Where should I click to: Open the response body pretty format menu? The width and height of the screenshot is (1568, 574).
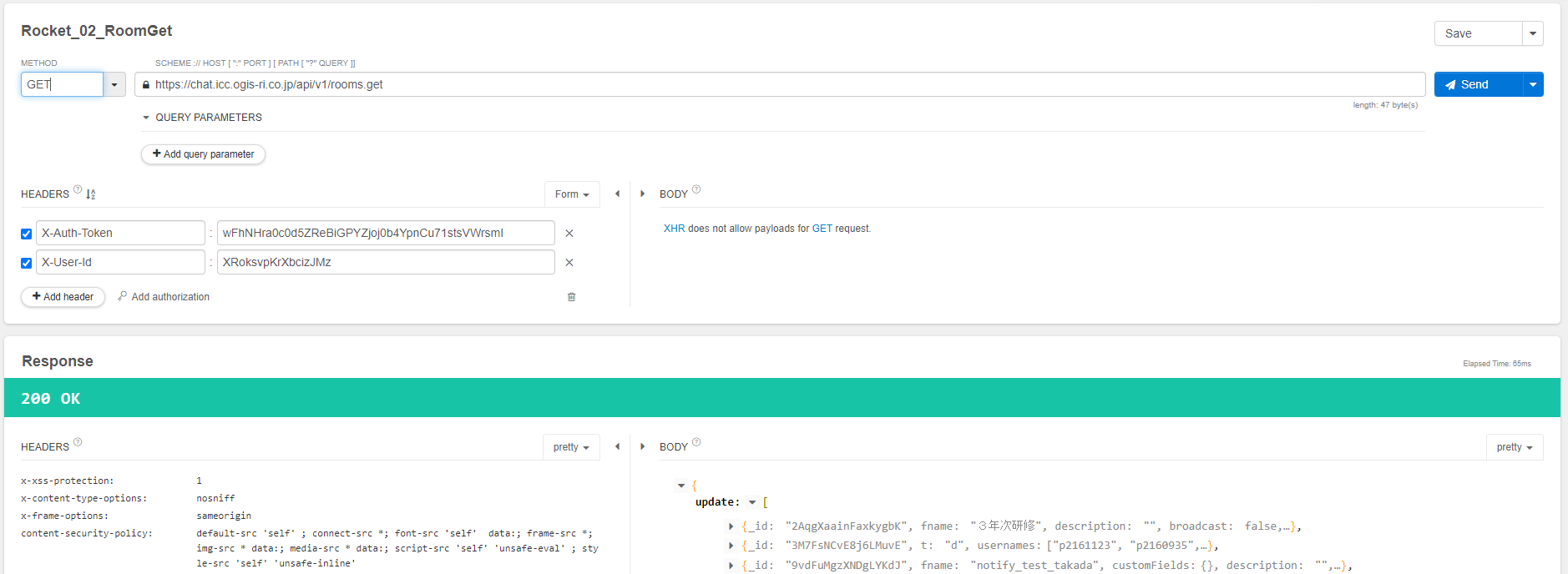[x=1514, y=447]
